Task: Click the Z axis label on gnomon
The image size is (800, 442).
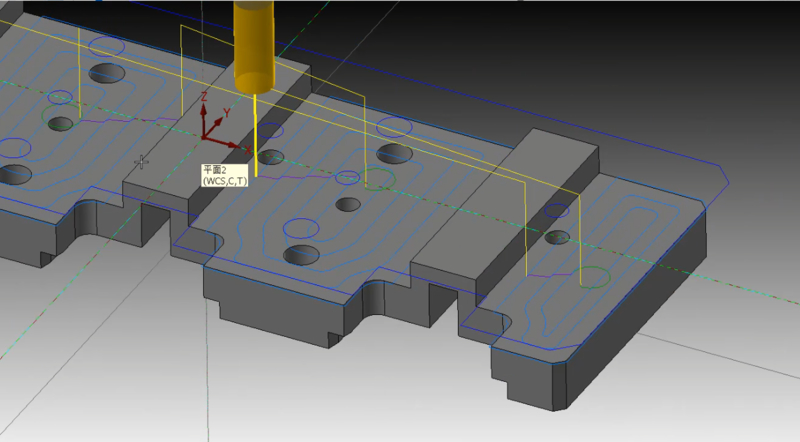Action: coord(204,97)
